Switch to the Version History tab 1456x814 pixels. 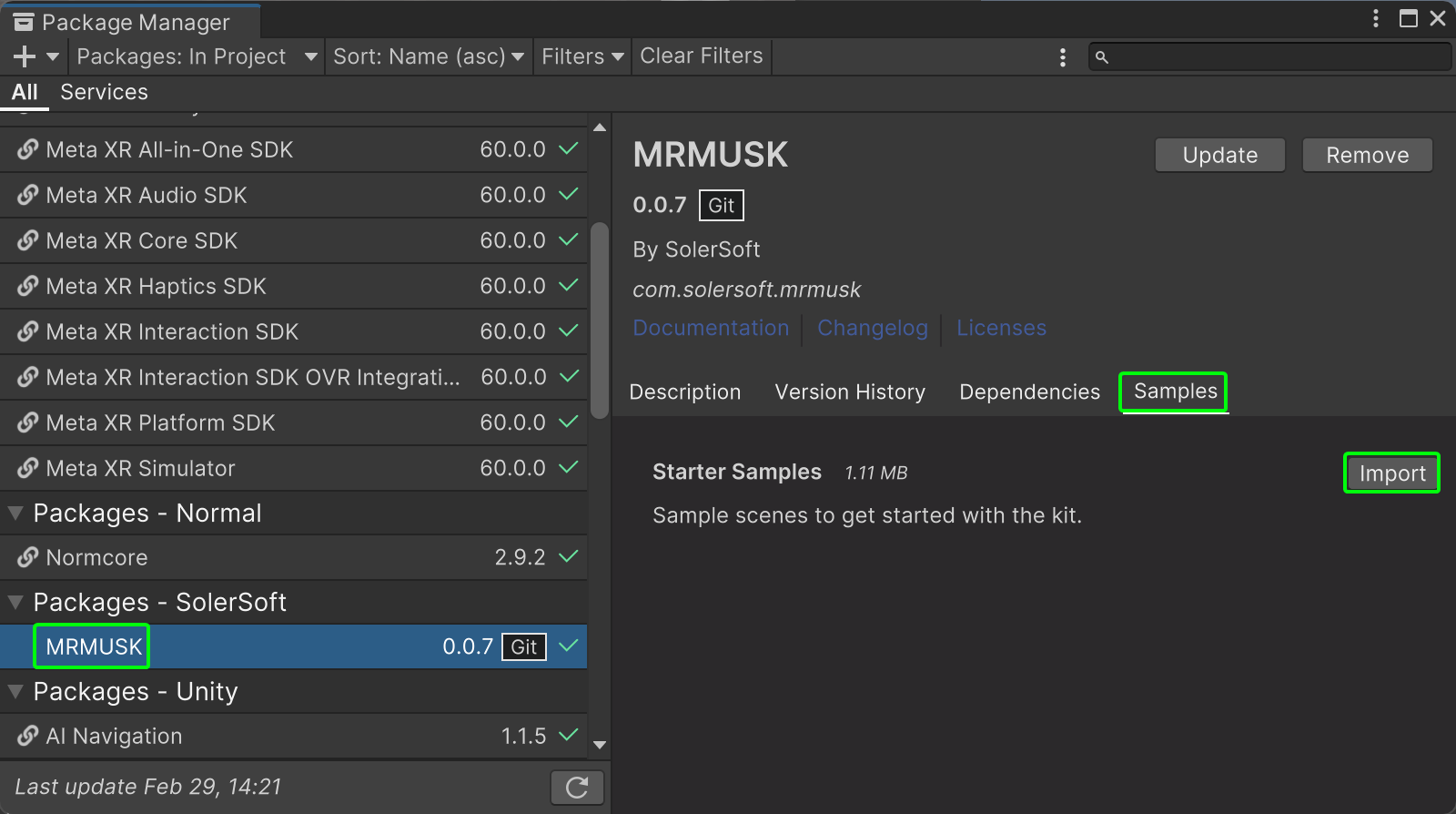click(x=850, y=392)
